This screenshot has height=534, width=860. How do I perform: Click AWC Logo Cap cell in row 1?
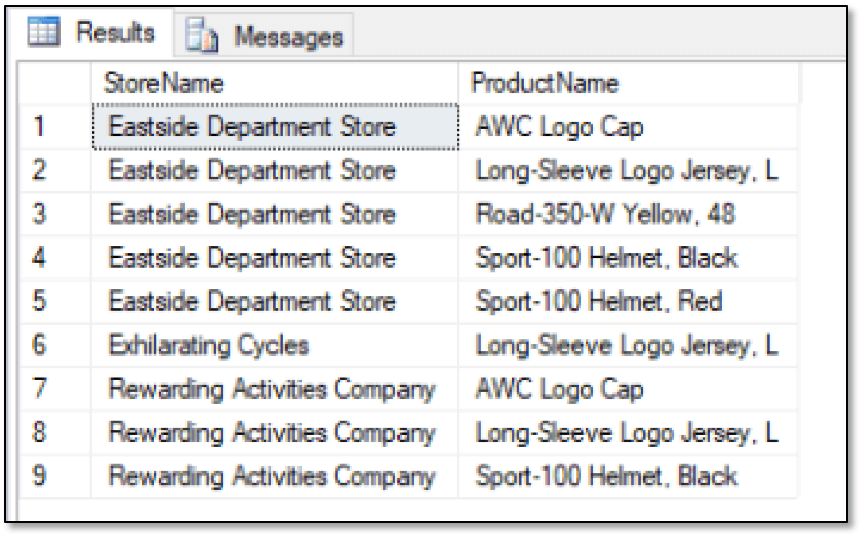click(627, 127)
